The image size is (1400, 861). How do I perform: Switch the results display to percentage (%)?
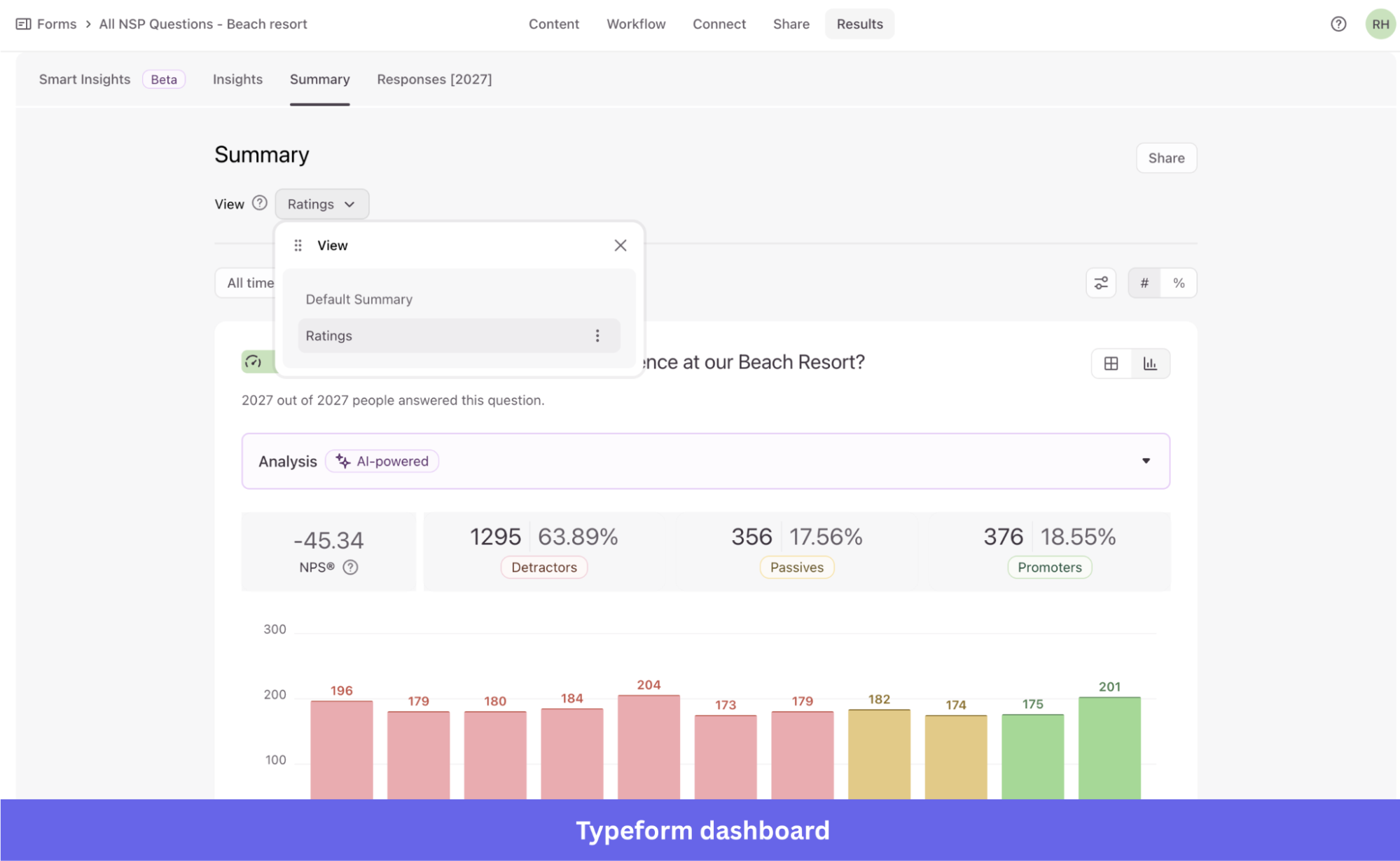coord(1179,282)
